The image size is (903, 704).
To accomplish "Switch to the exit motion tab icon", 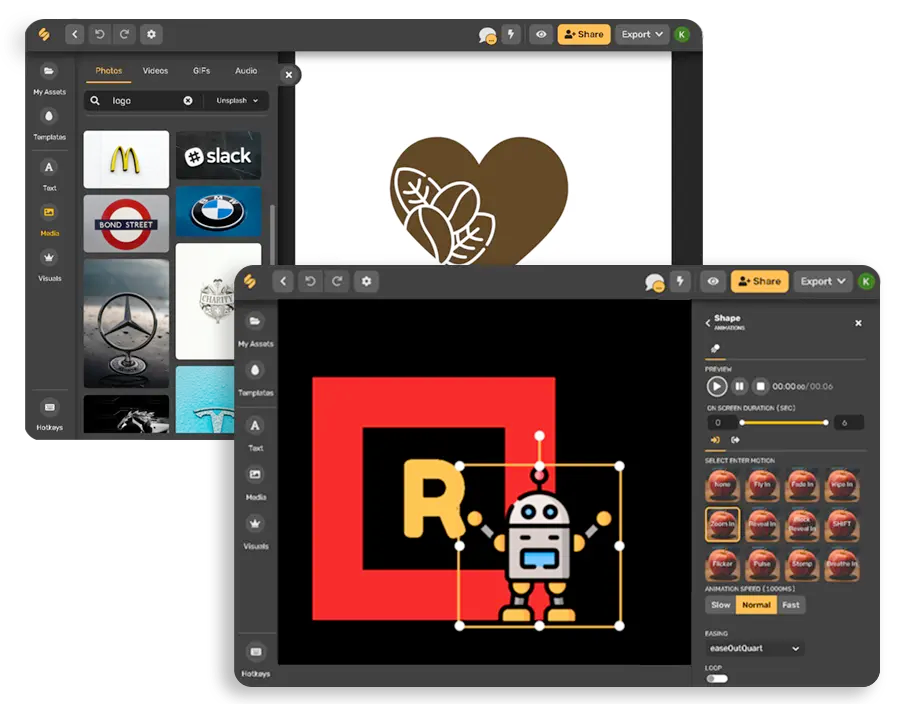I will (735, 440).
